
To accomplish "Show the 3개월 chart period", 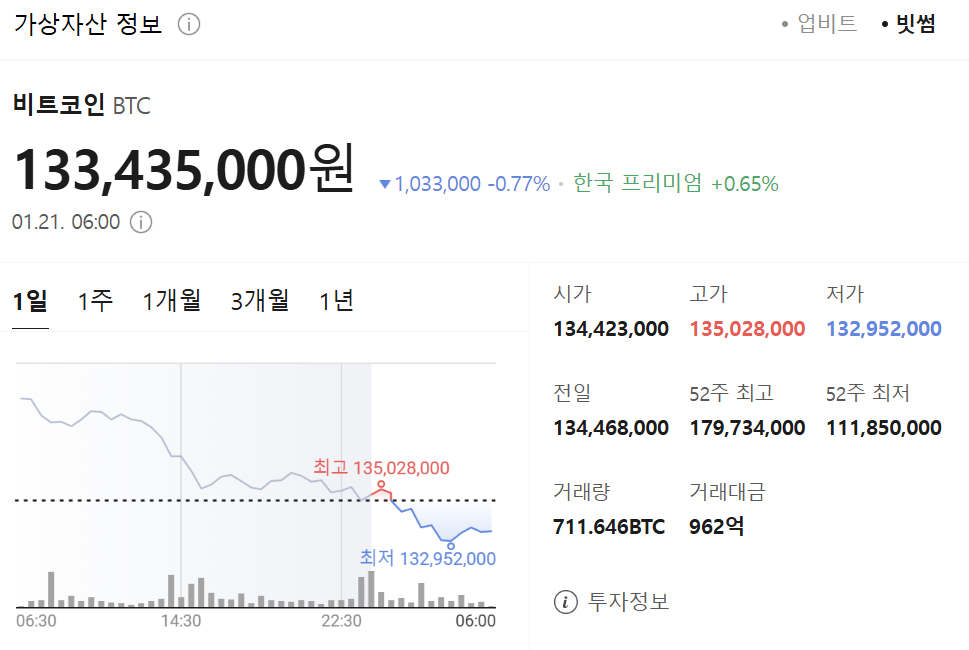I will [x=260, y=300].
